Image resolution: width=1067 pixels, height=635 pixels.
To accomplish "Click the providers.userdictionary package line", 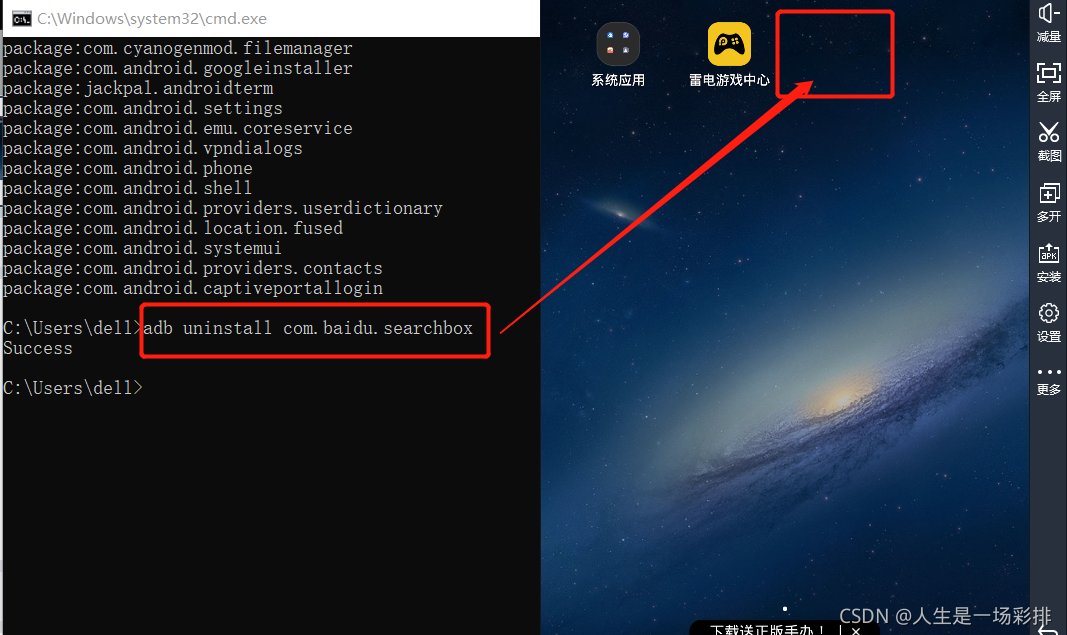I will tap(223, 208).
